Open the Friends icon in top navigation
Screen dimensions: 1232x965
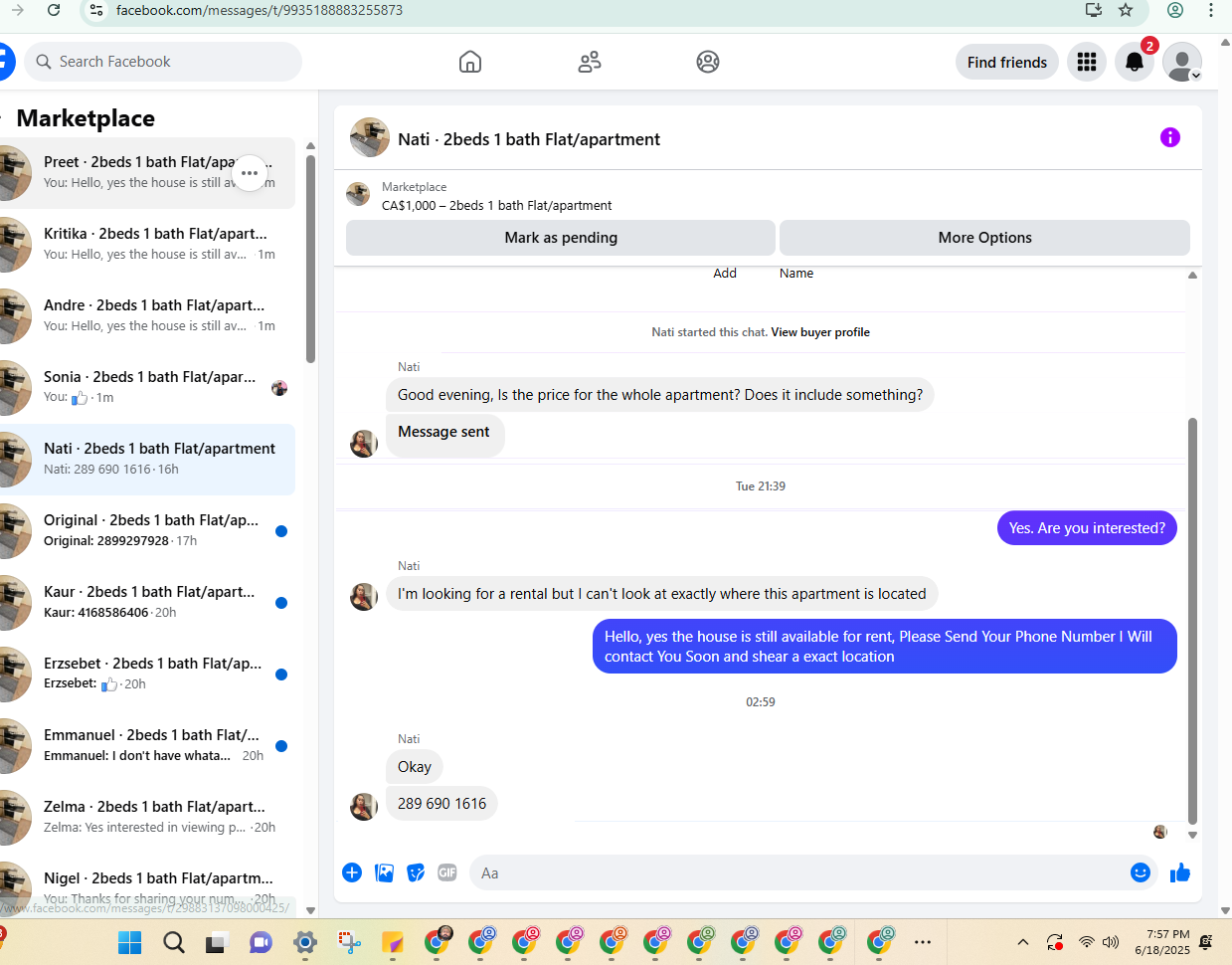(590, 62)
